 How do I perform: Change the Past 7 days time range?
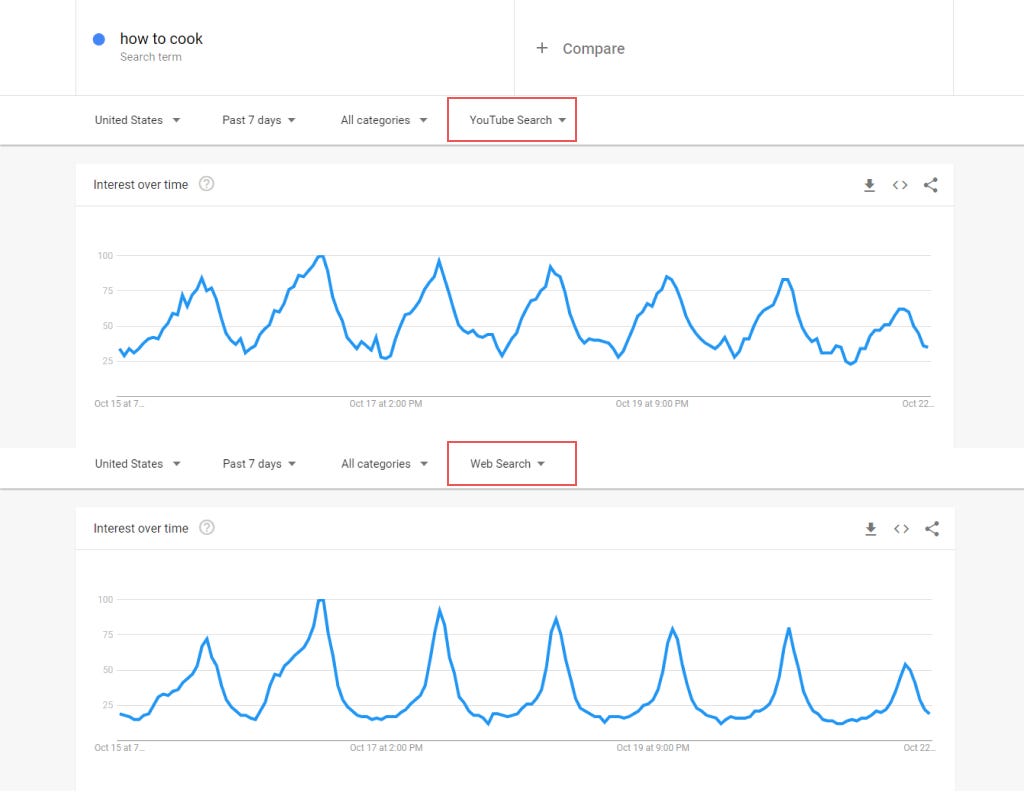[258, 119]
